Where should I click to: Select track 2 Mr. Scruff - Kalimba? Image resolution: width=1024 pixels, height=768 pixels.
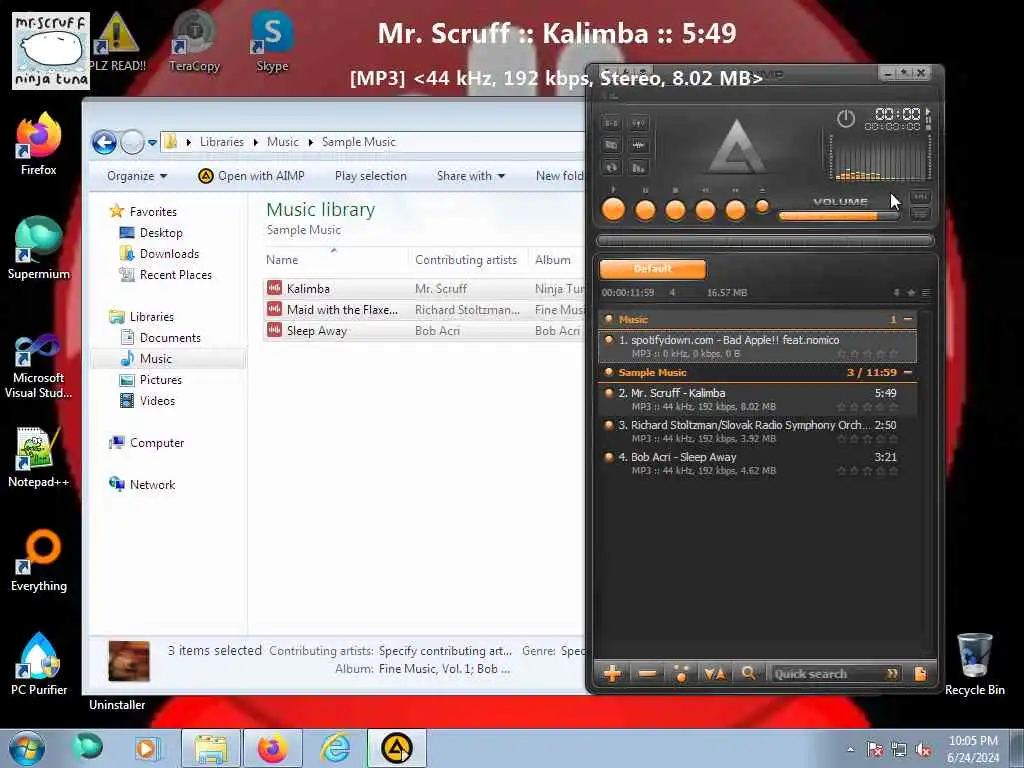(x=758, y=399)
